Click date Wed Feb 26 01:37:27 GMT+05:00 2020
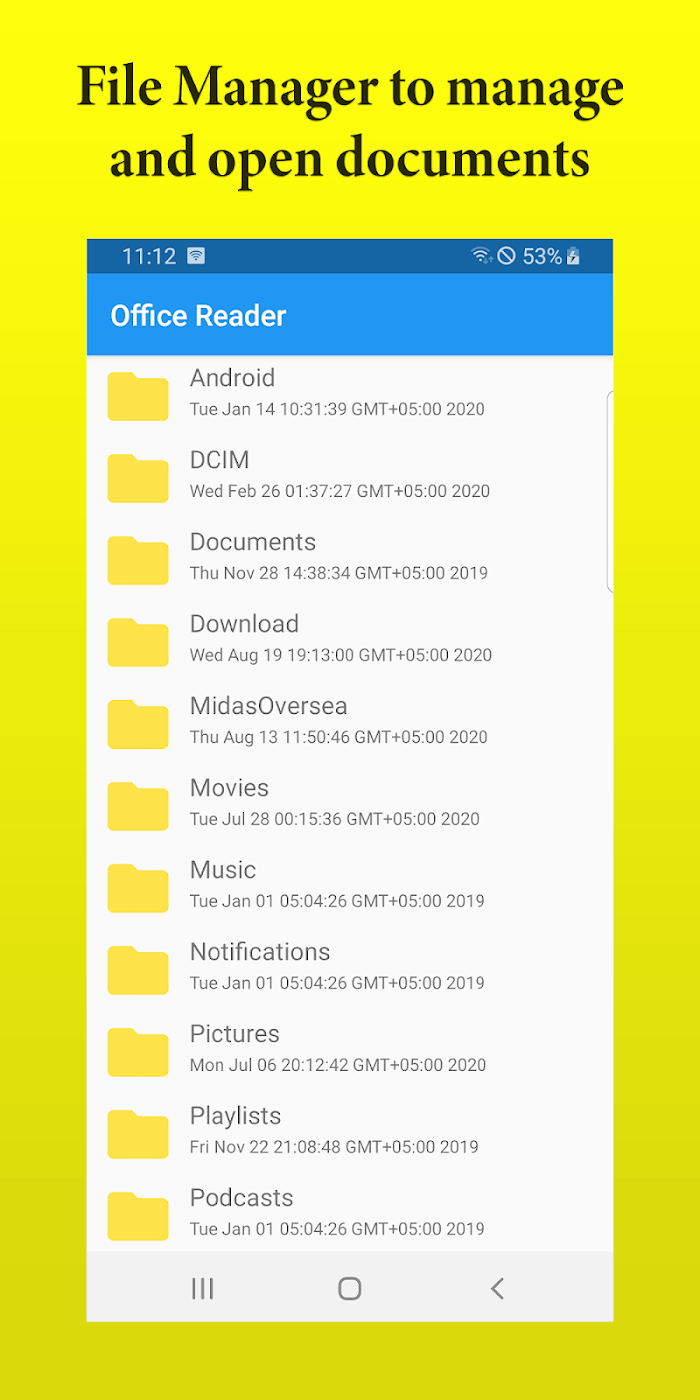Screen dimensions: 700x1400 pos(340,491)
